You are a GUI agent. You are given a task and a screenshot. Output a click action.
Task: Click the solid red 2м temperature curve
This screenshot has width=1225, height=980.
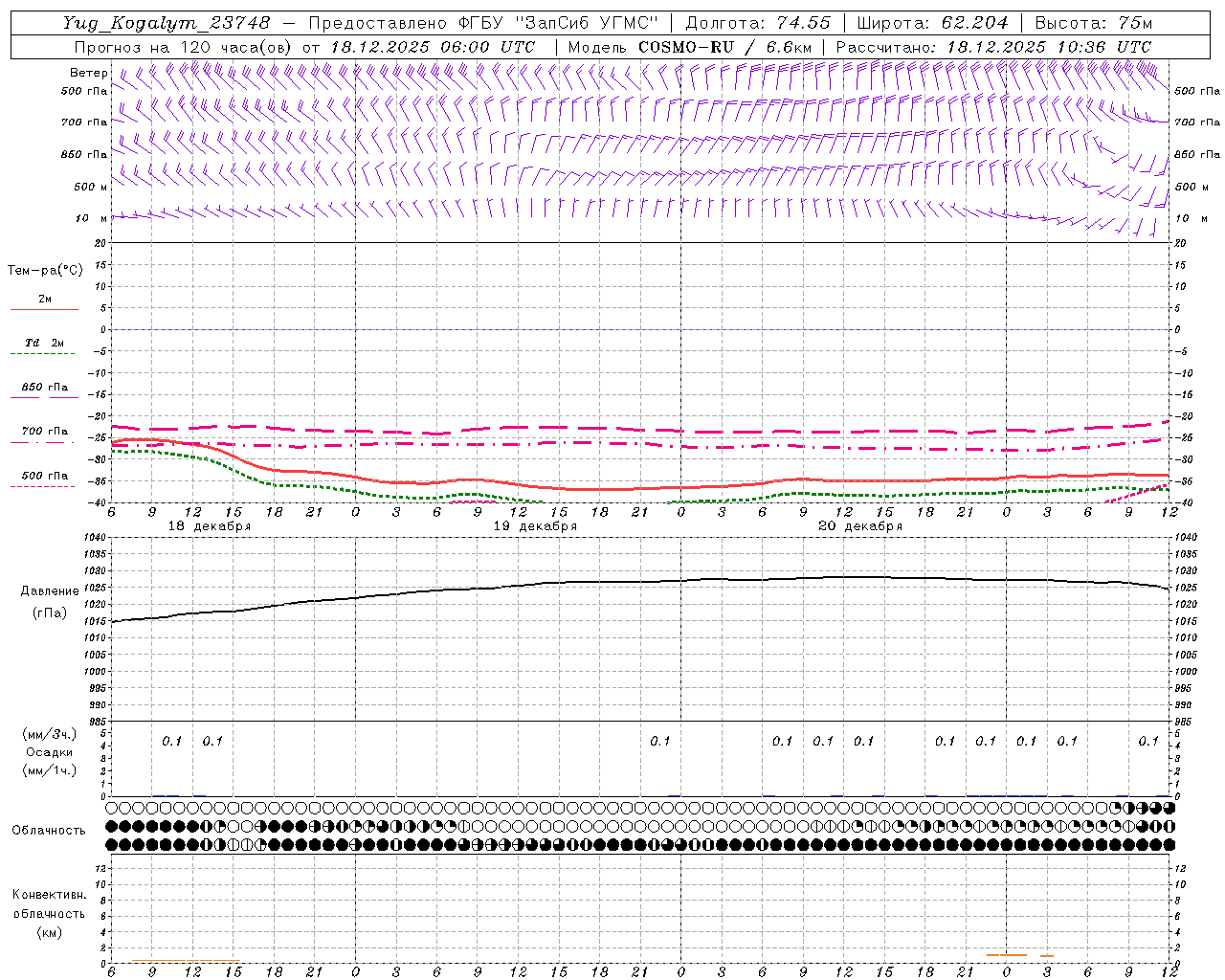tap(639, 488)
